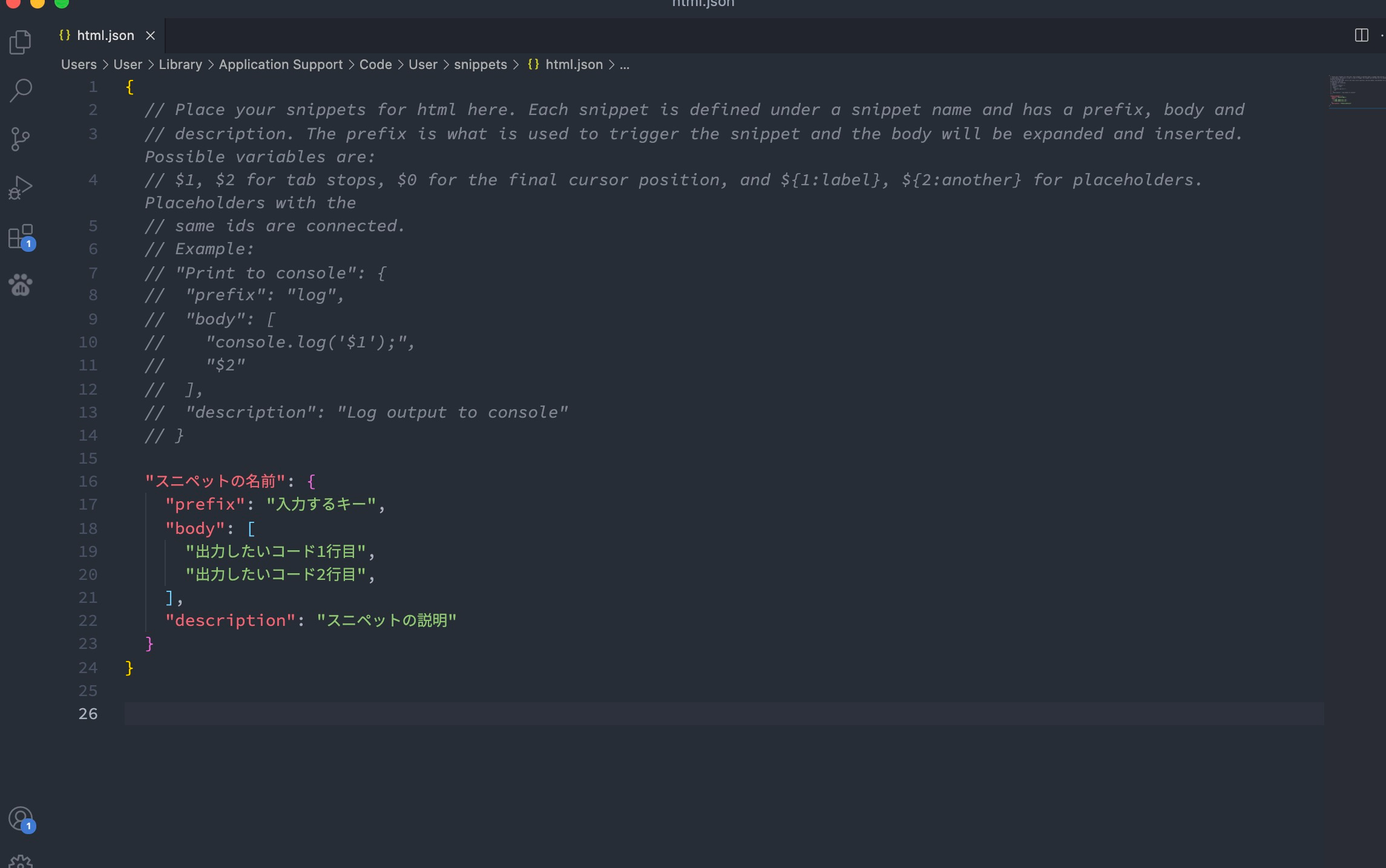The image size is (1386, 868).
Task: Click html.json in the breadcrumb
Action: (x=574, y=65)
